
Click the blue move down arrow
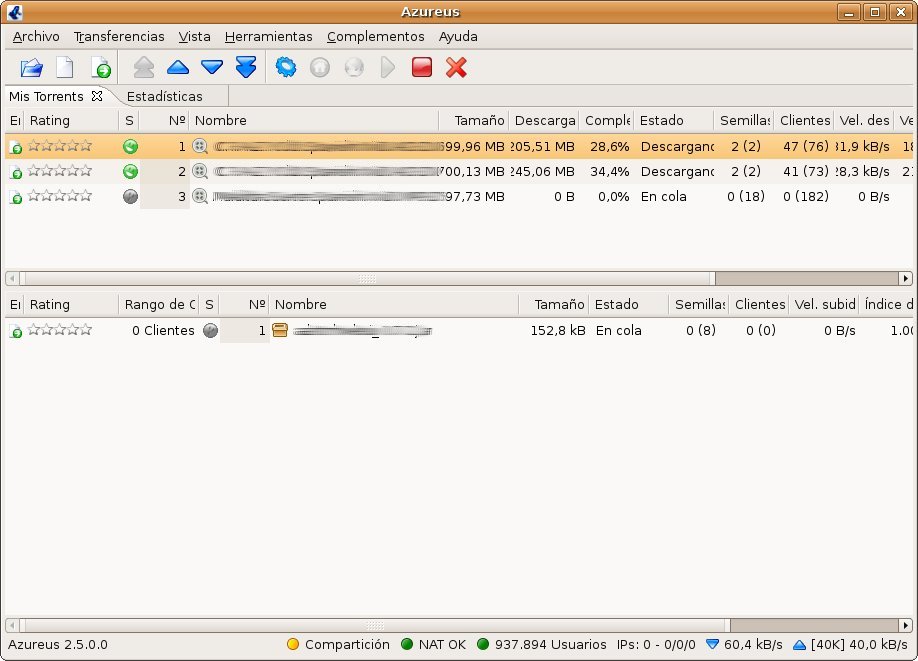pos(212,68)
